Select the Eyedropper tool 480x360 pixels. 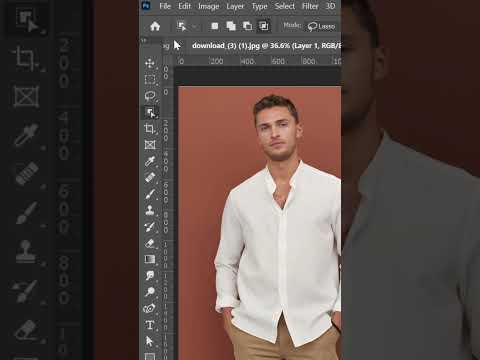pos(150,161)
